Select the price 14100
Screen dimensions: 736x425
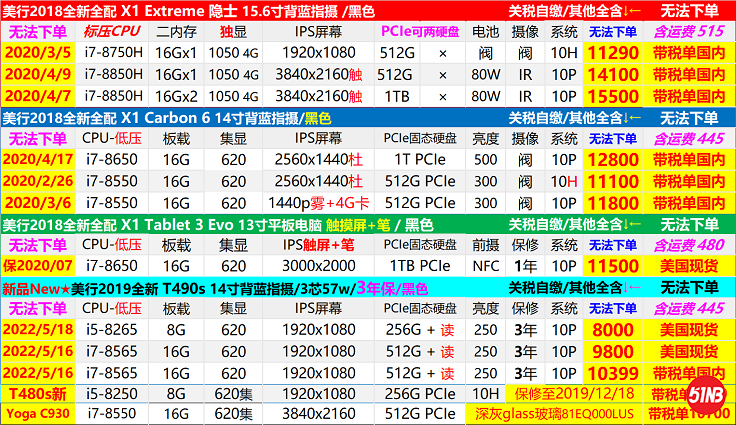coord(613,74)
